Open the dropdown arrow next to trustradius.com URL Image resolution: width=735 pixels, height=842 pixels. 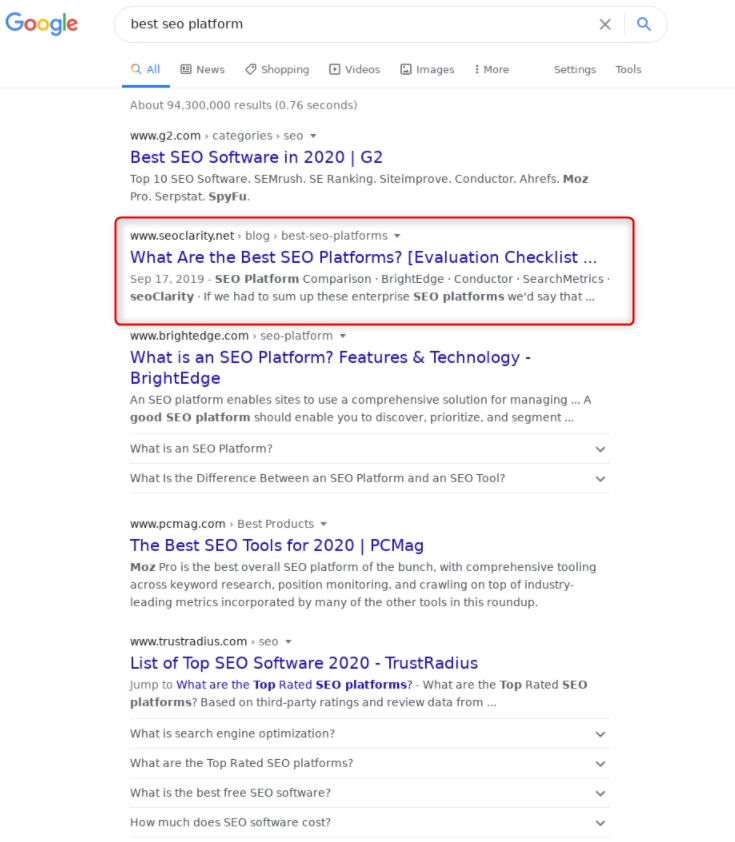click(x=288, y=642)
